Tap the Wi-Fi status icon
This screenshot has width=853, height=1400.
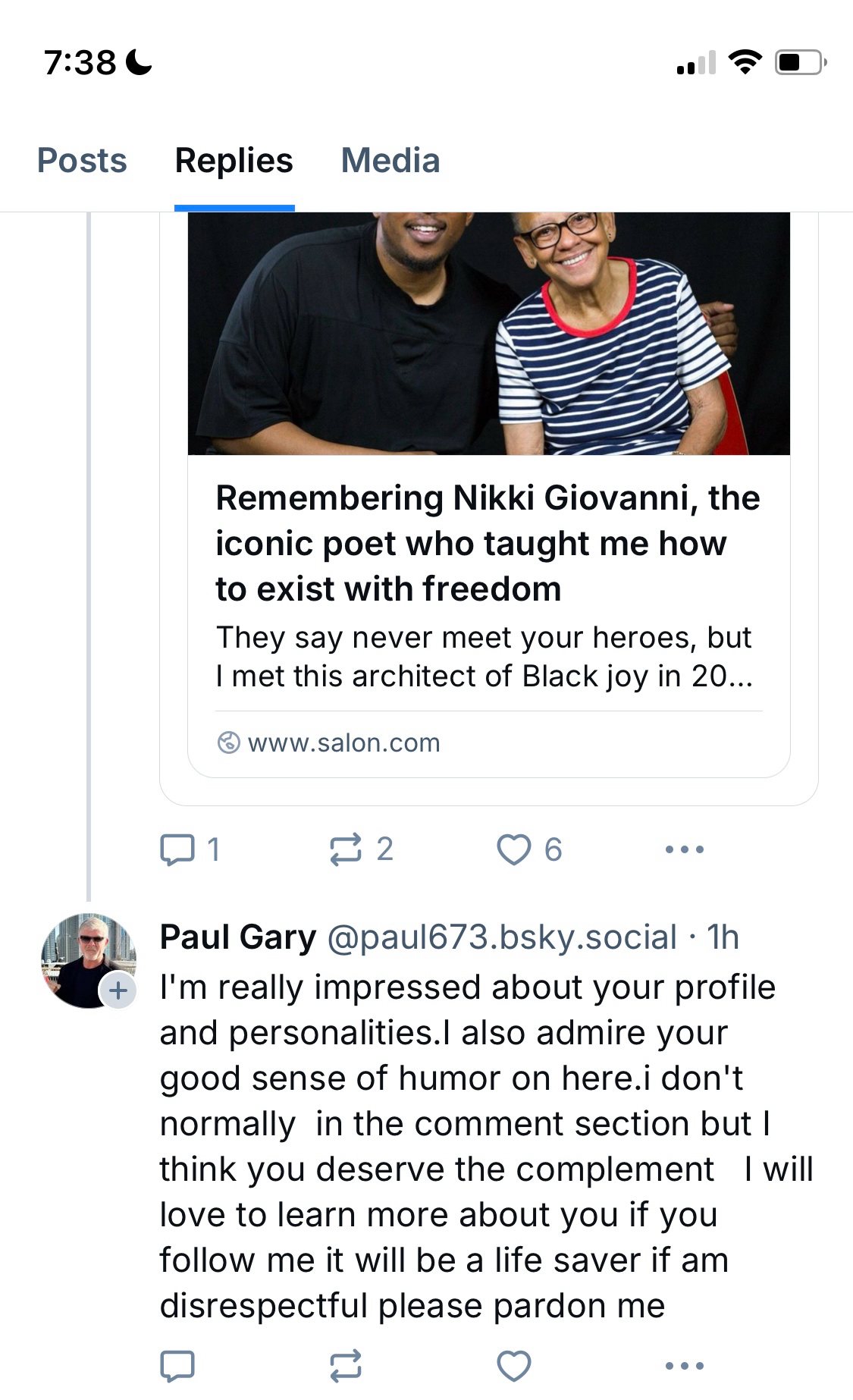coord(745,62)
